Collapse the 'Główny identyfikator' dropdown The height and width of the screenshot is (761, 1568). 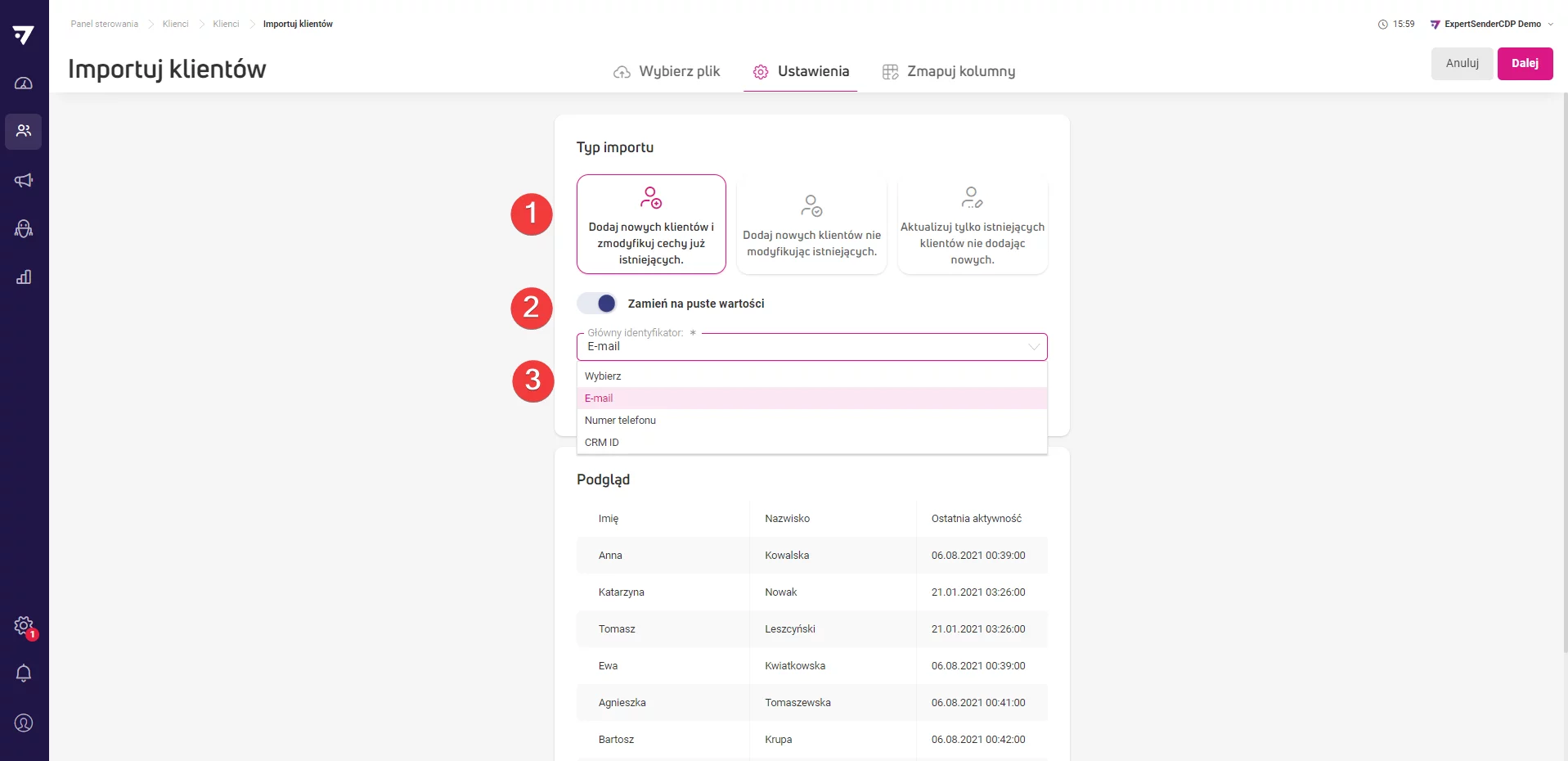(x=1033, y=347)
